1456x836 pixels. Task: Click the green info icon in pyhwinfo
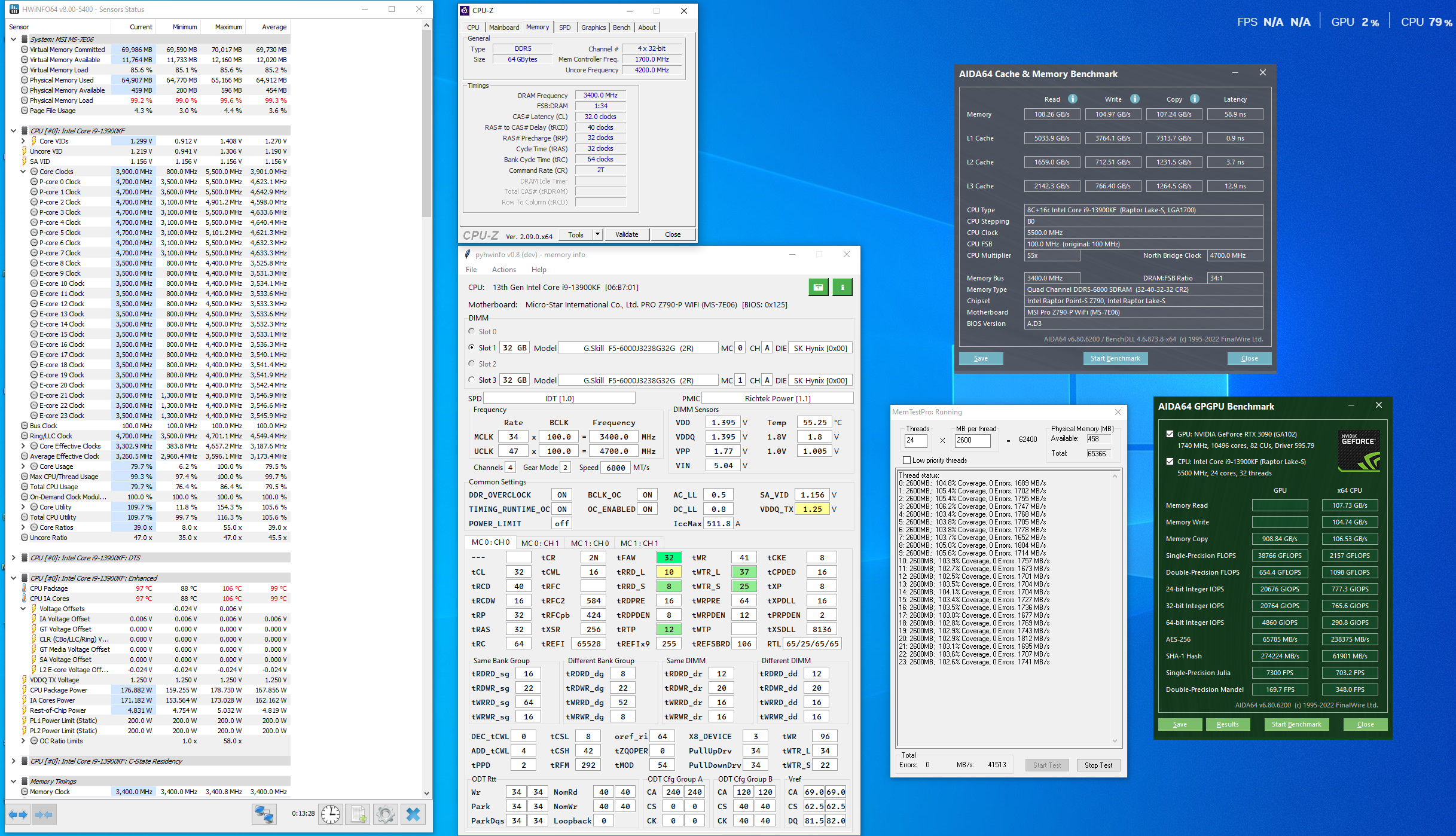pos(843,288)
